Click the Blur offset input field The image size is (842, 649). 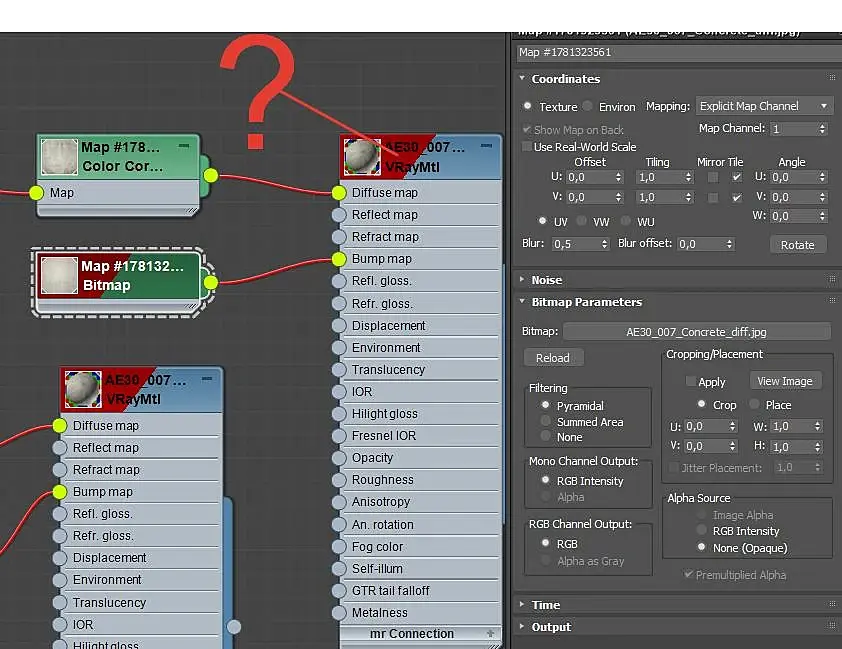point(700,244)
